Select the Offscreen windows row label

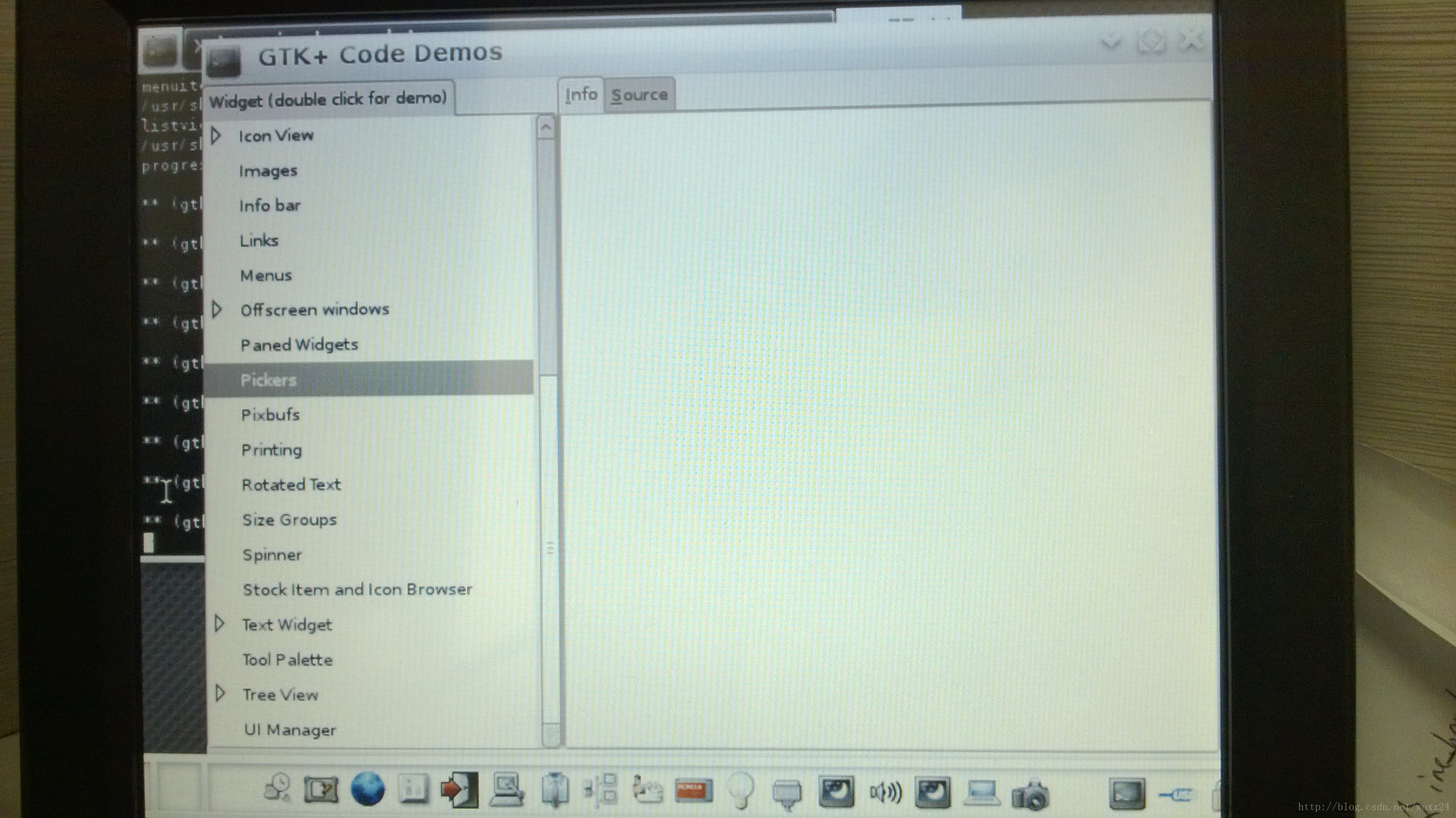pyautogui.click(x=315, y=309)
